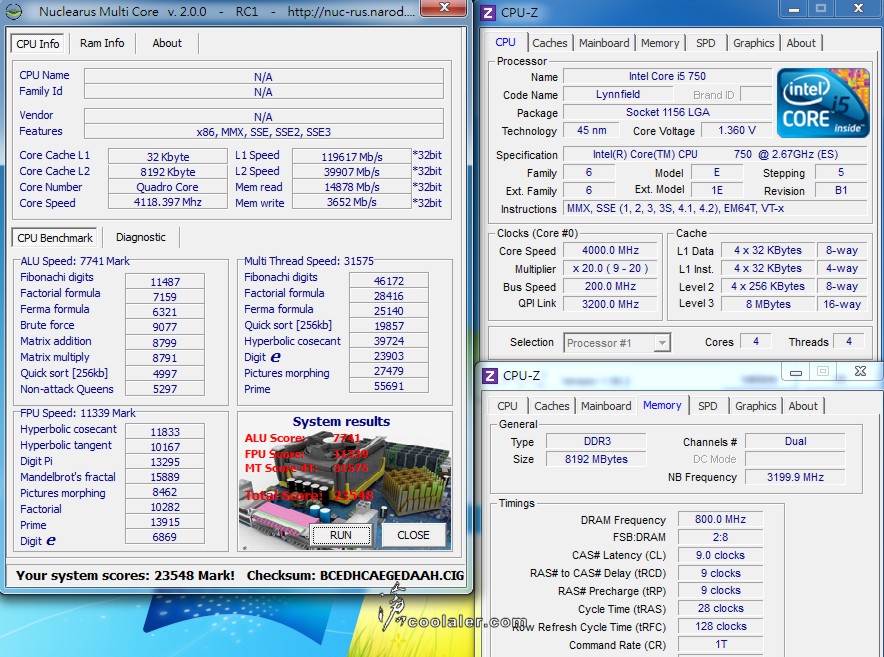Start the benchmark with RUN button
Viewport: 884px width, 657px height.
[341, 535]
